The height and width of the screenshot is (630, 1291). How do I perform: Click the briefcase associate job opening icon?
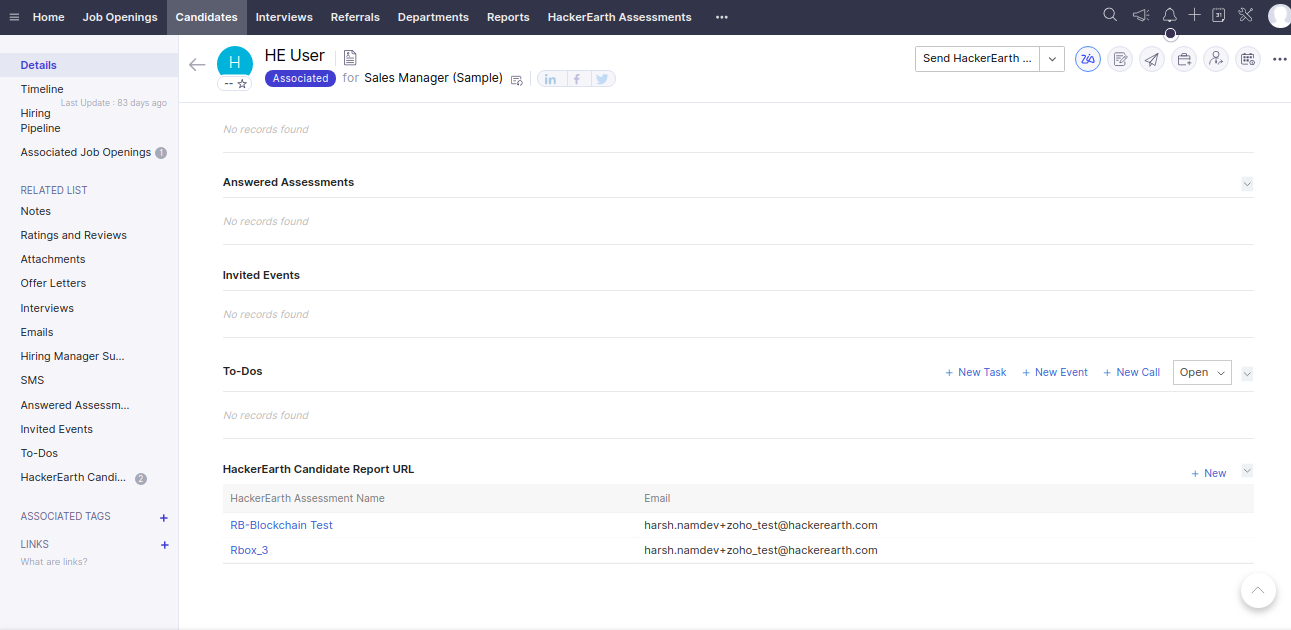pyautogui.click(x=1184, y=59)
